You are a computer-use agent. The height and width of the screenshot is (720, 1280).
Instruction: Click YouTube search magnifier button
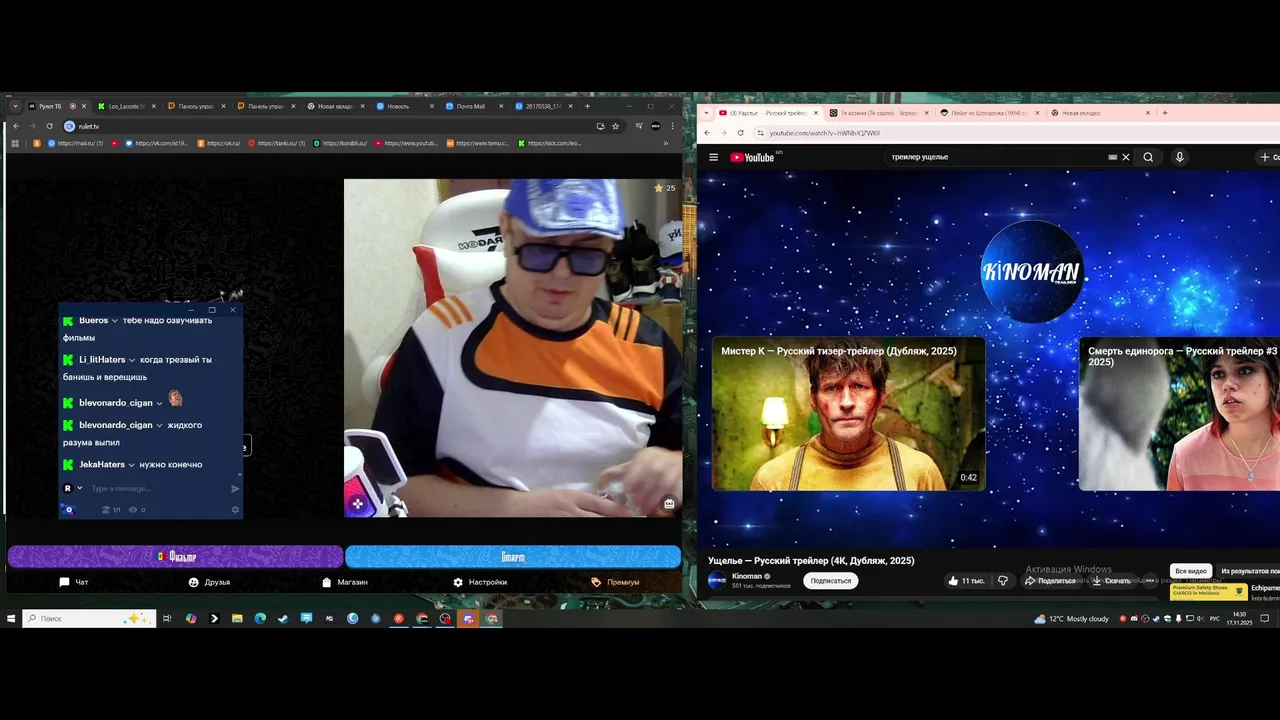point(1148,157)
